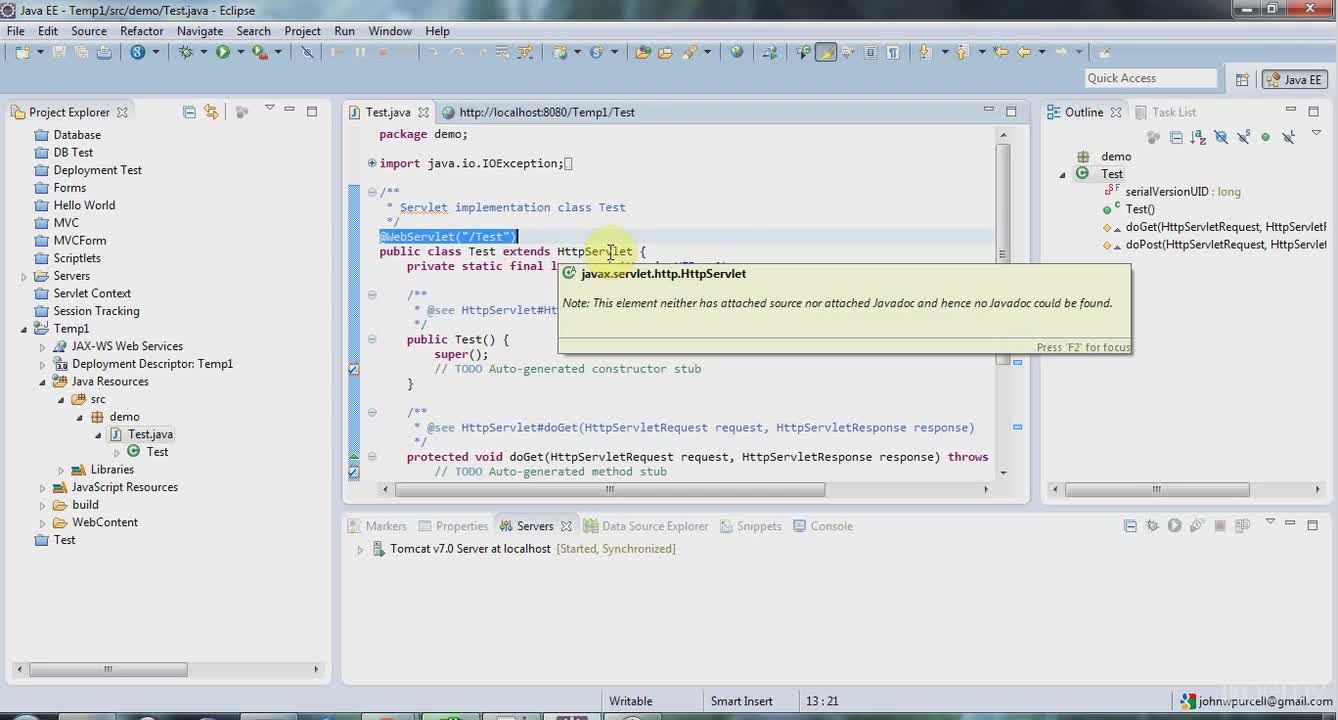
Task: Open the Navigate menu
Action: (x=200, y=31)
